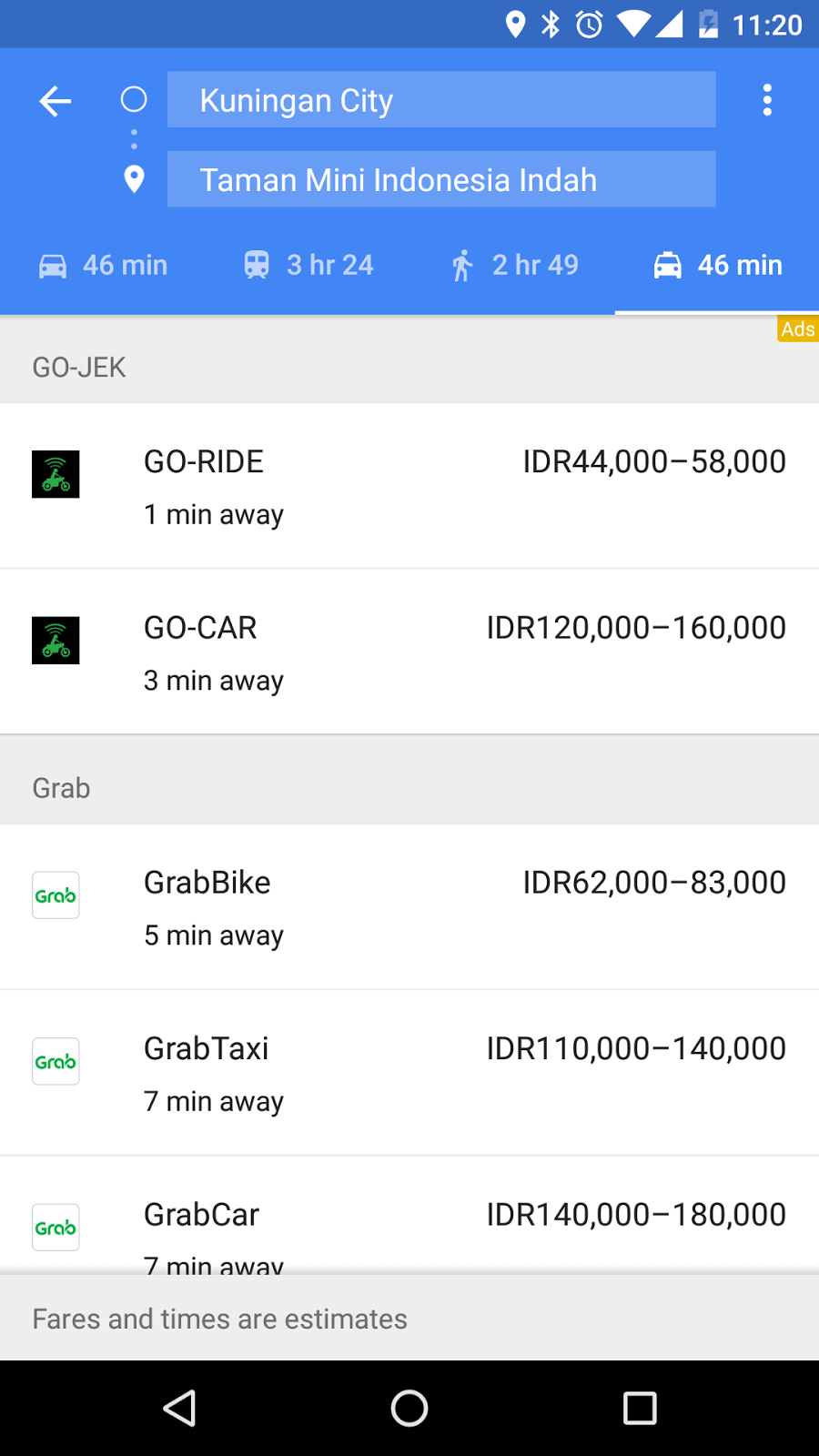Select walking tab 2 hr 49
This screenshot has width=819, height=1456.
pyautogui.click(x=514, y=265)
